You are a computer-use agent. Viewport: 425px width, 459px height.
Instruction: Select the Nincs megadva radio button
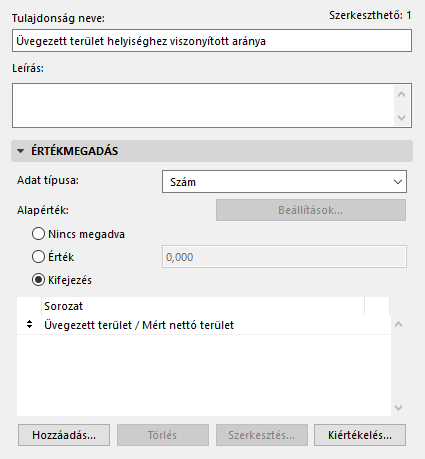point(38,234)
